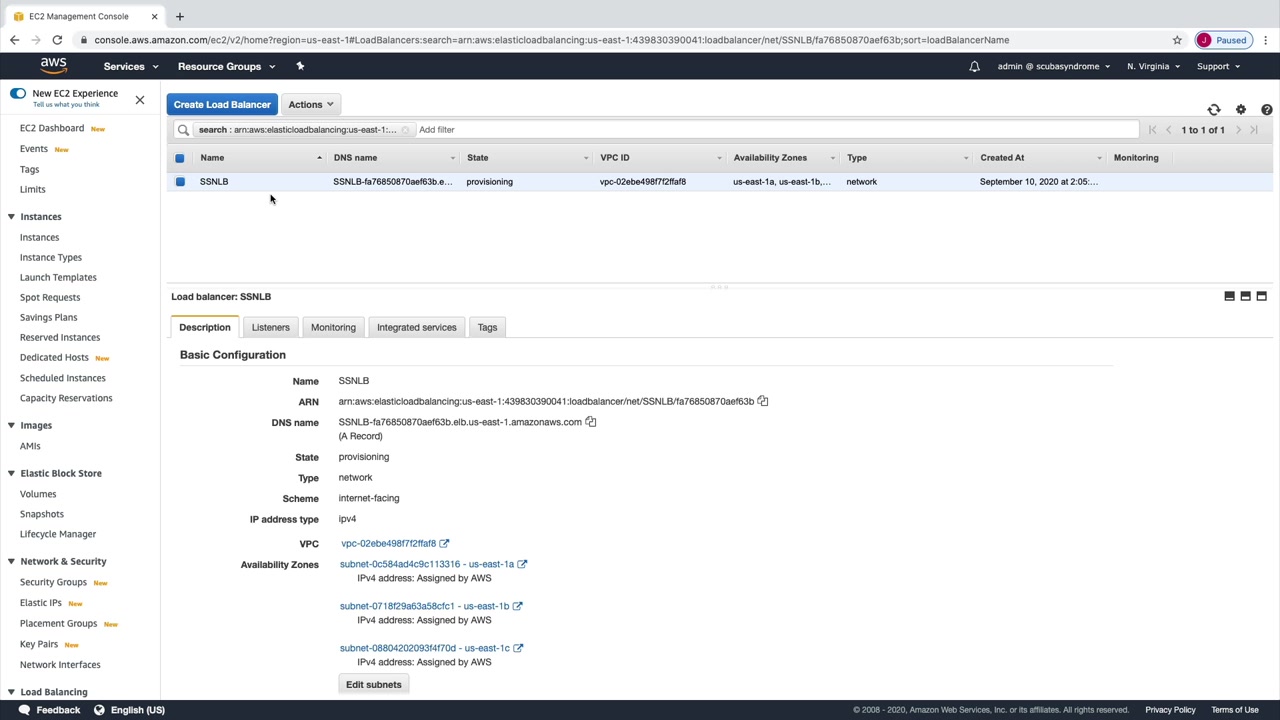Set details pane to split layout
1280x720 pixels.
1246,296
